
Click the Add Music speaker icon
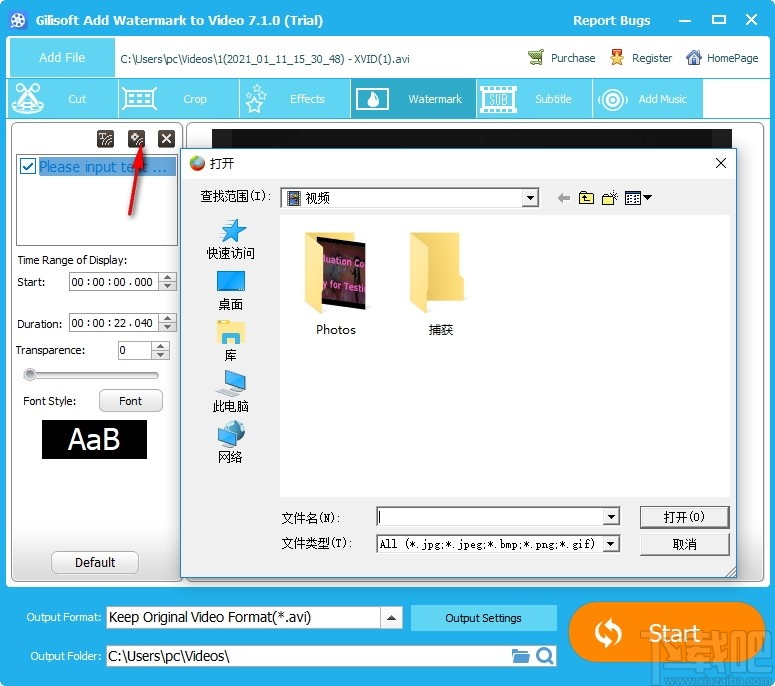(612, 99)
